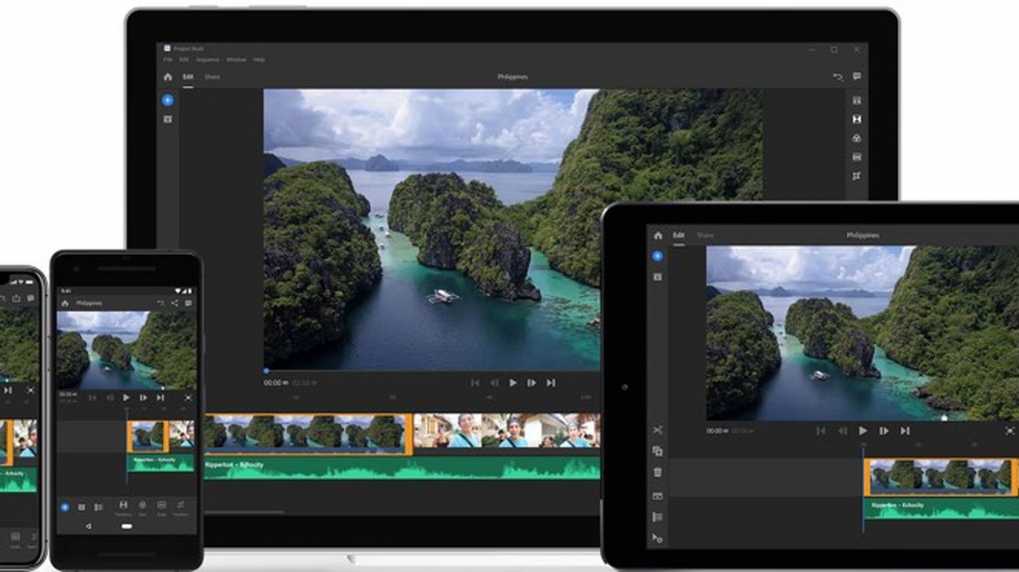Select the audio clip on Android phone timeline
This screenshot has height=572, width=1019.
[161, 463]
